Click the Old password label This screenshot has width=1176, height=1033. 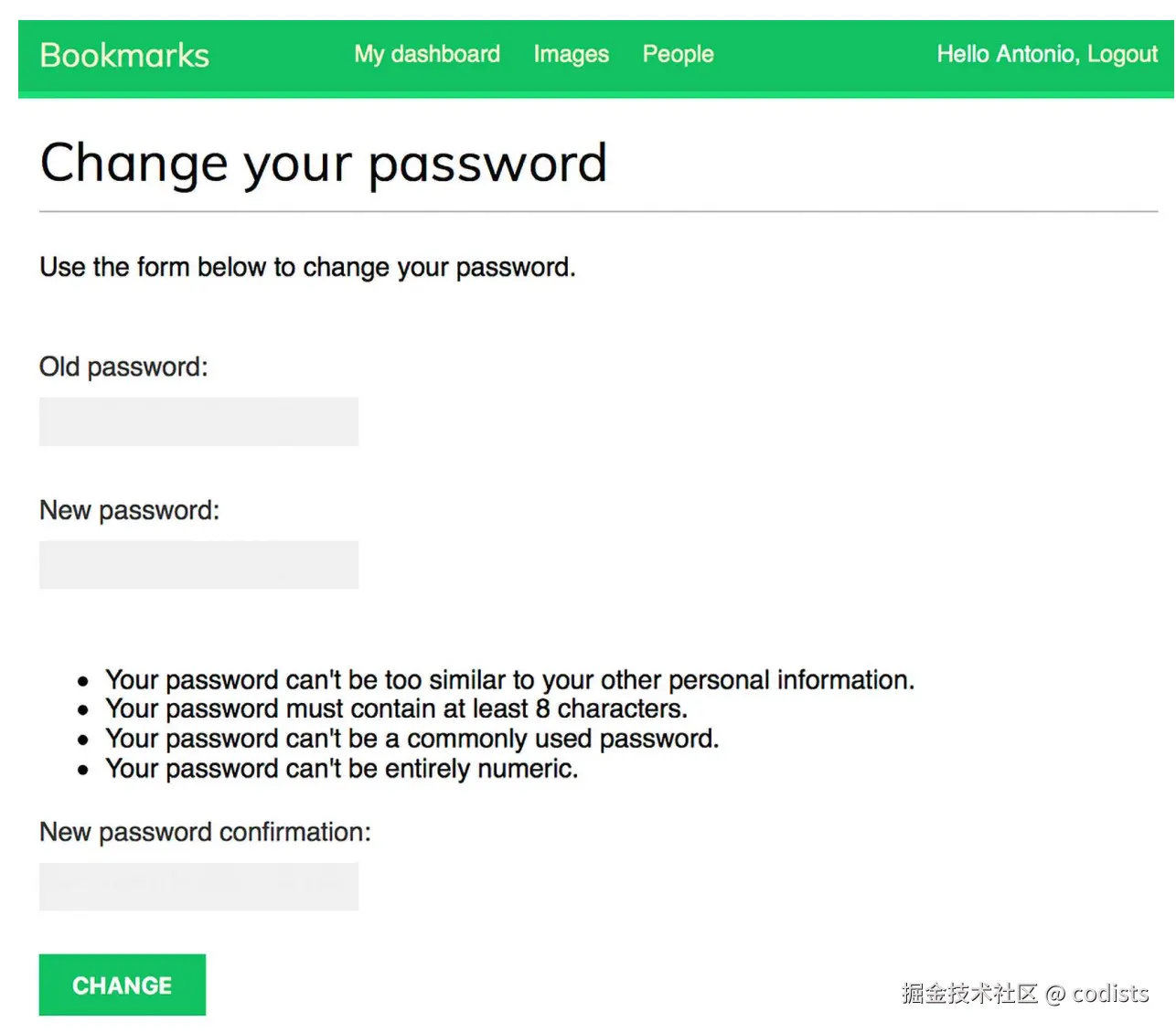(x=123, y=367)
